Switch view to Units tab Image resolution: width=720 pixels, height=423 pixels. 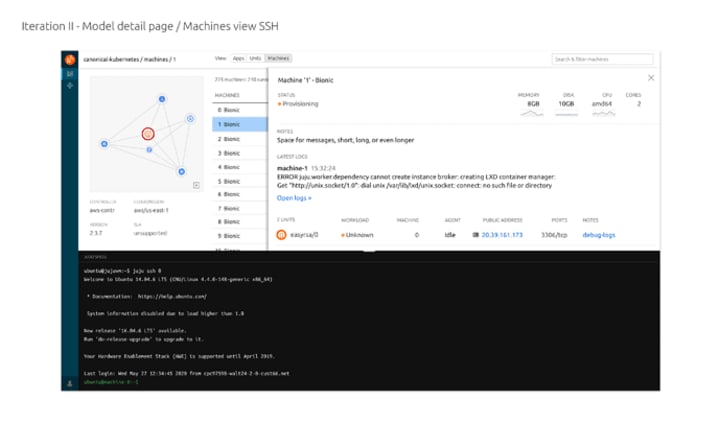click(x=255, y=58)
